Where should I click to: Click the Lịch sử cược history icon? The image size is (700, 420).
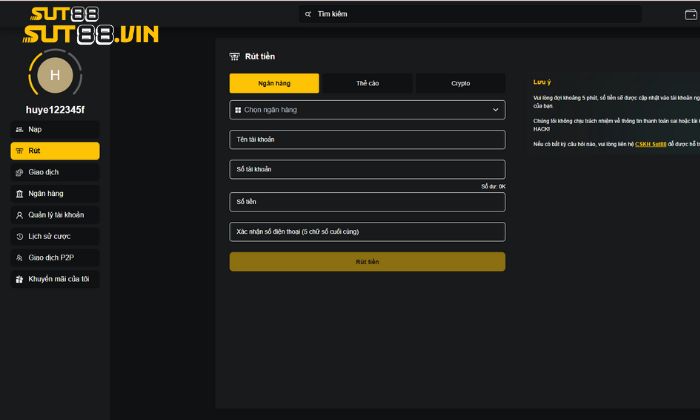20,237
